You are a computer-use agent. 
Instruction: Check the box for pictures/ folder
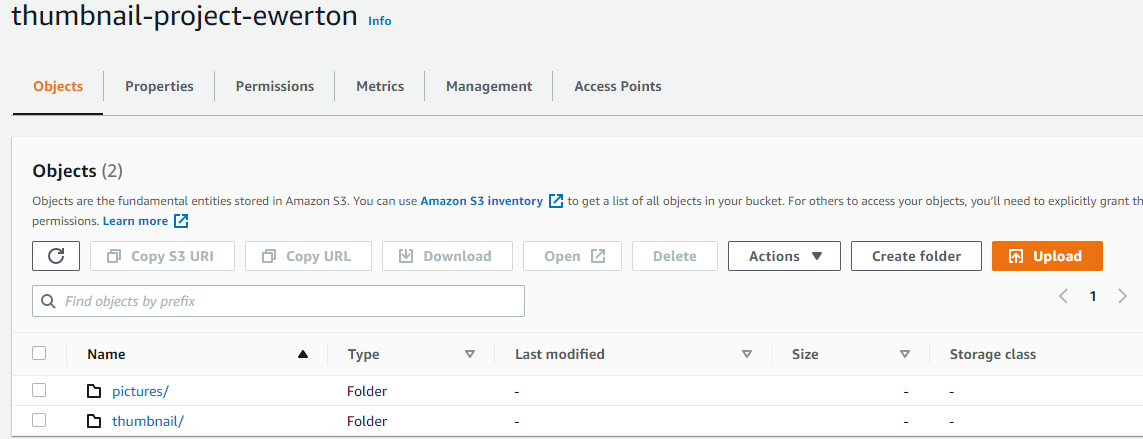pos(39,390)
